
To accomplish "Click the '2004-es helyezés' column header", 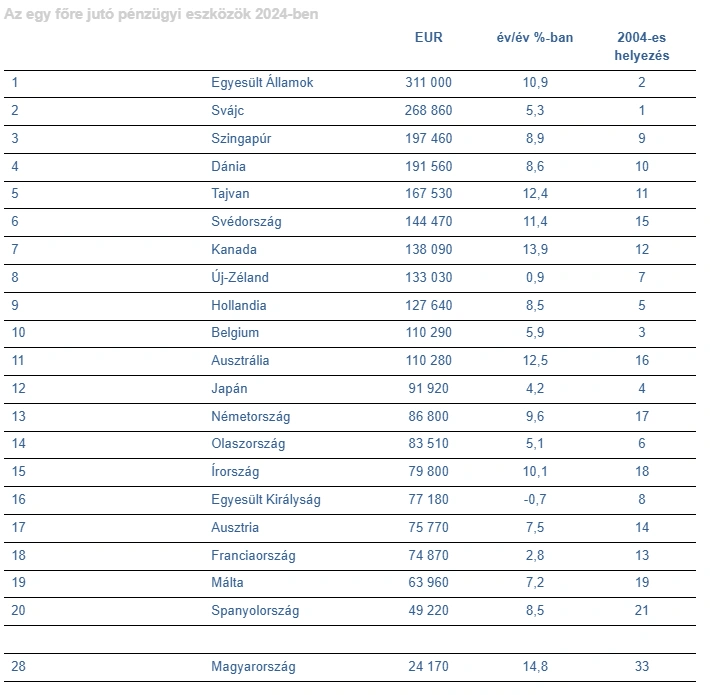I will click(x=642, y=46).
